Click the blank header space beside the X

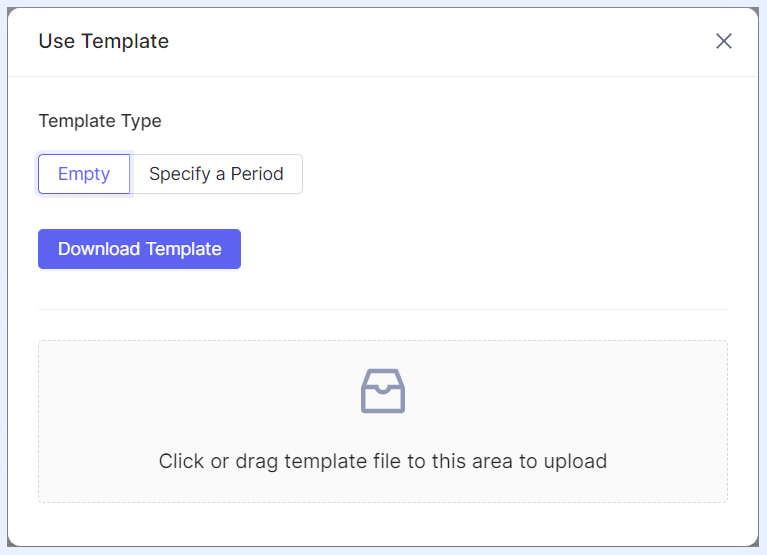440,42
